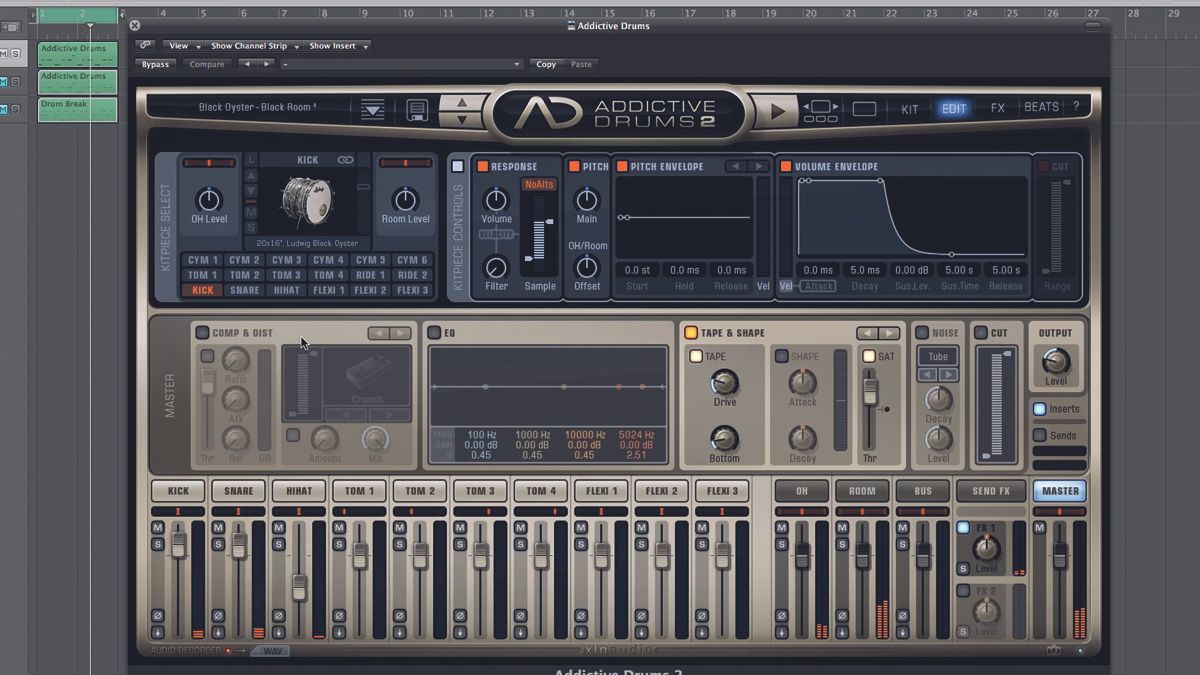This screenshot has width=1200, height=675.
Task: Mute the SNARE mixer channel
Action: 216,527
